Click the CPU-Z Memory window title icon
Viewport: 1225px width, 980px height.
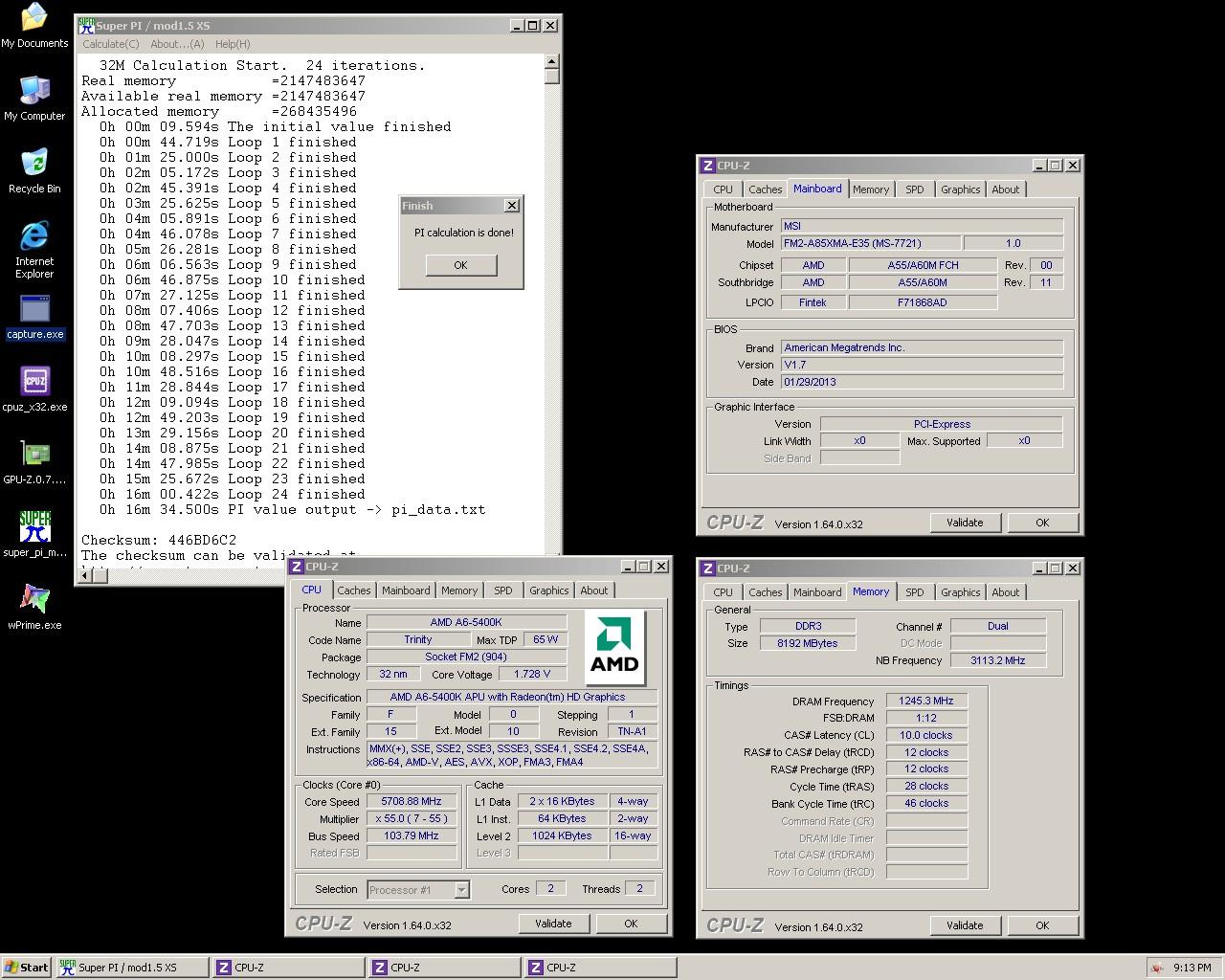click(708, 568)
